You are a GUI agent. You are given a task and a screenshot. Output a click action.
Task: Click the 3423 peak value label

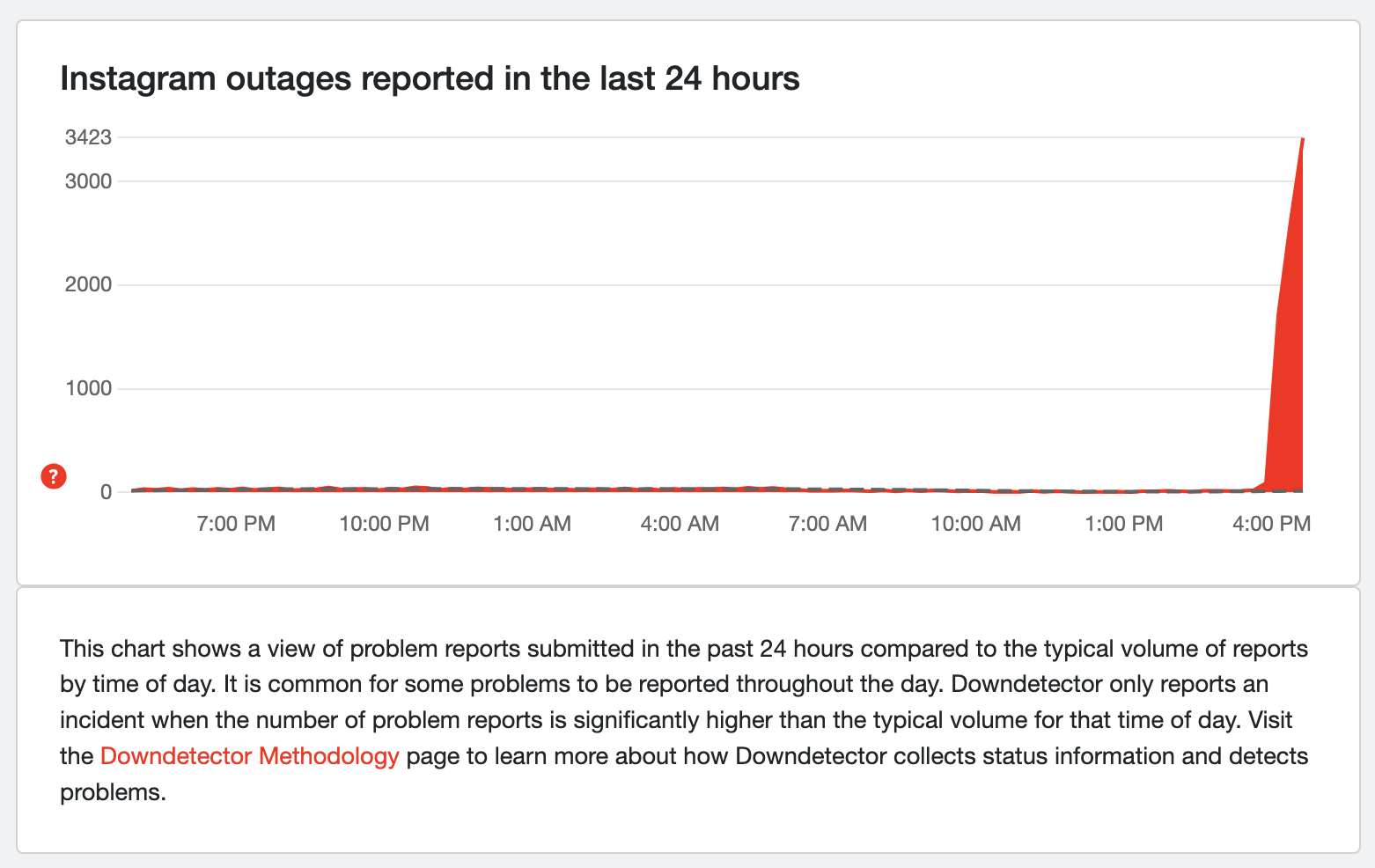(x=88, y=136)
